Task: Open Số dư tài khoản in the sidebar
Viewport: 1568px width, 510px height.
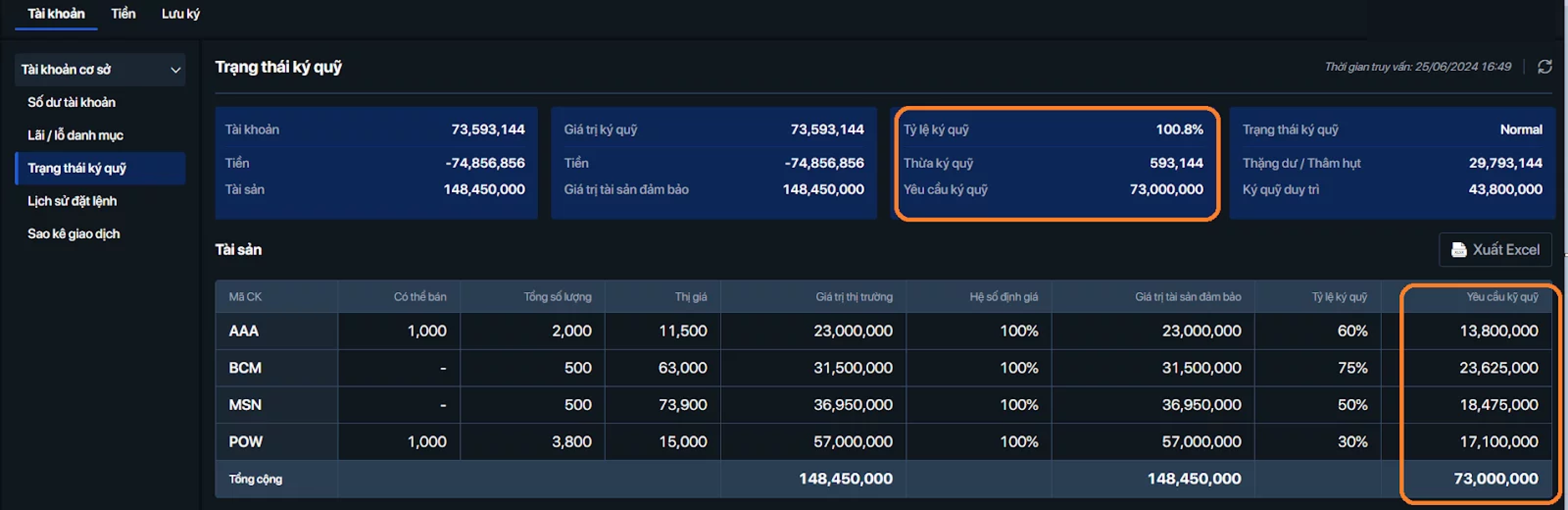Action: 71,102
